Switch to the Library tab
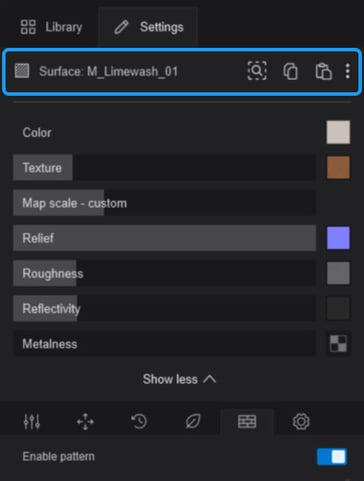The height and width of the screenshot is (481, 364). click(52, 27)
